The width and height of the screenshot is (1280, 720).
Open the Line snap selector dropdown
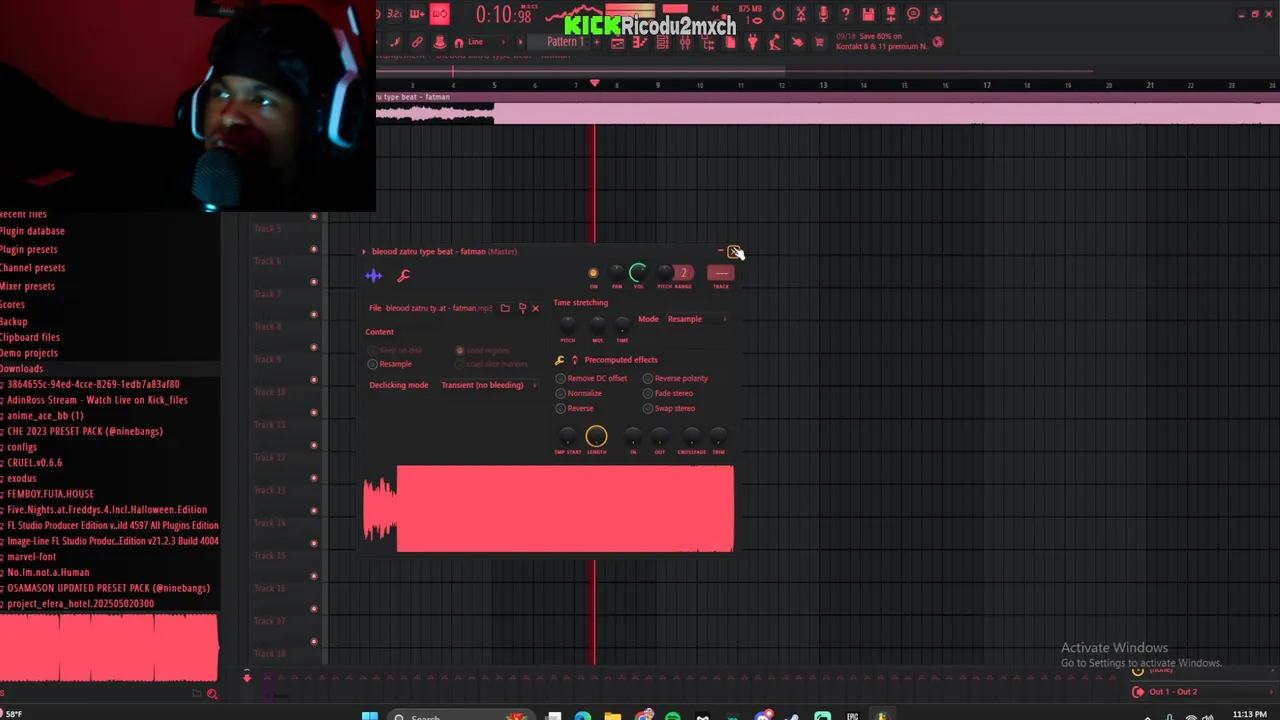(487, 43)
